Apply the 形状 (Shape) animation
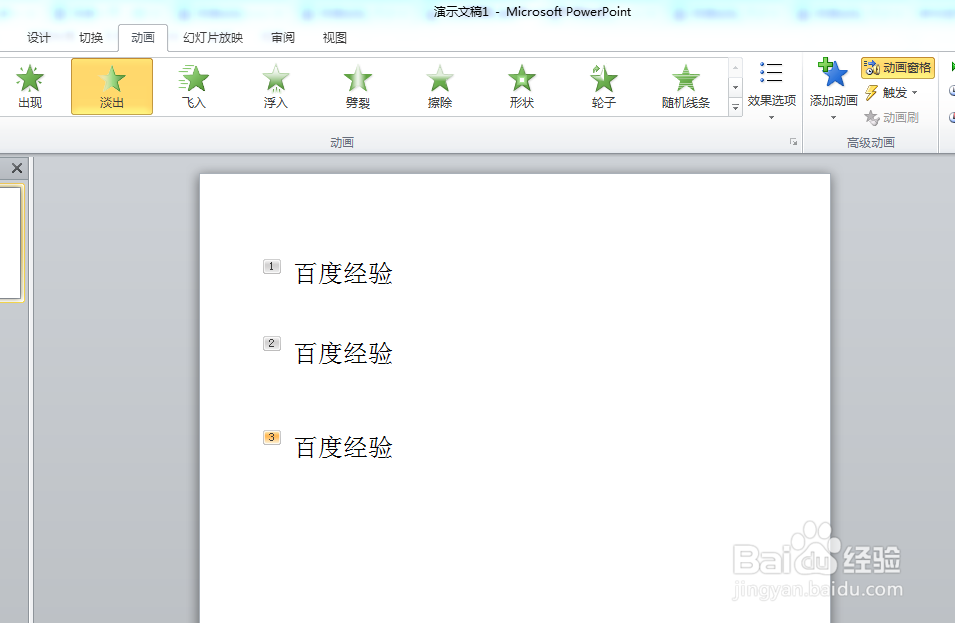 click(521, 85)
